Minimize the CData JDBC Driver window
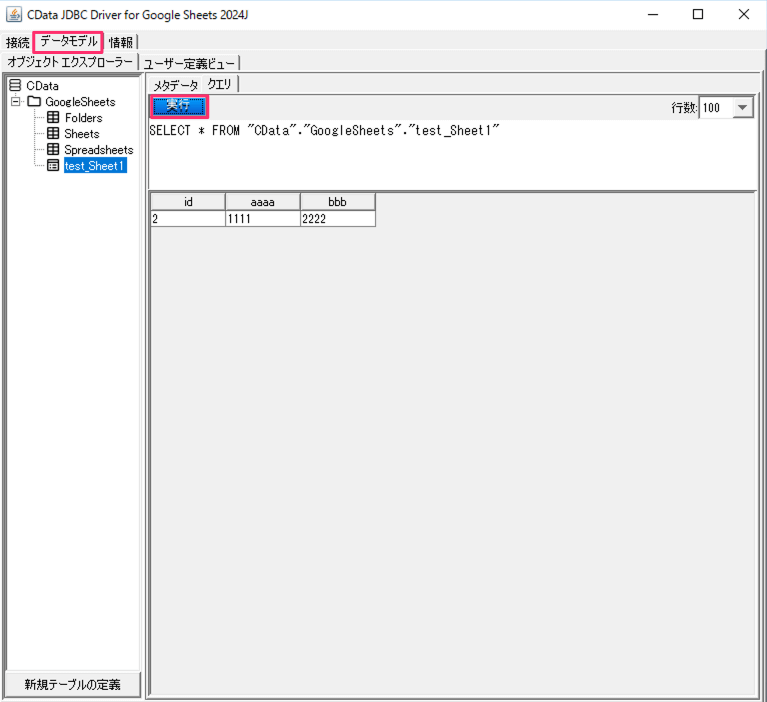 [x=653, y=15]
